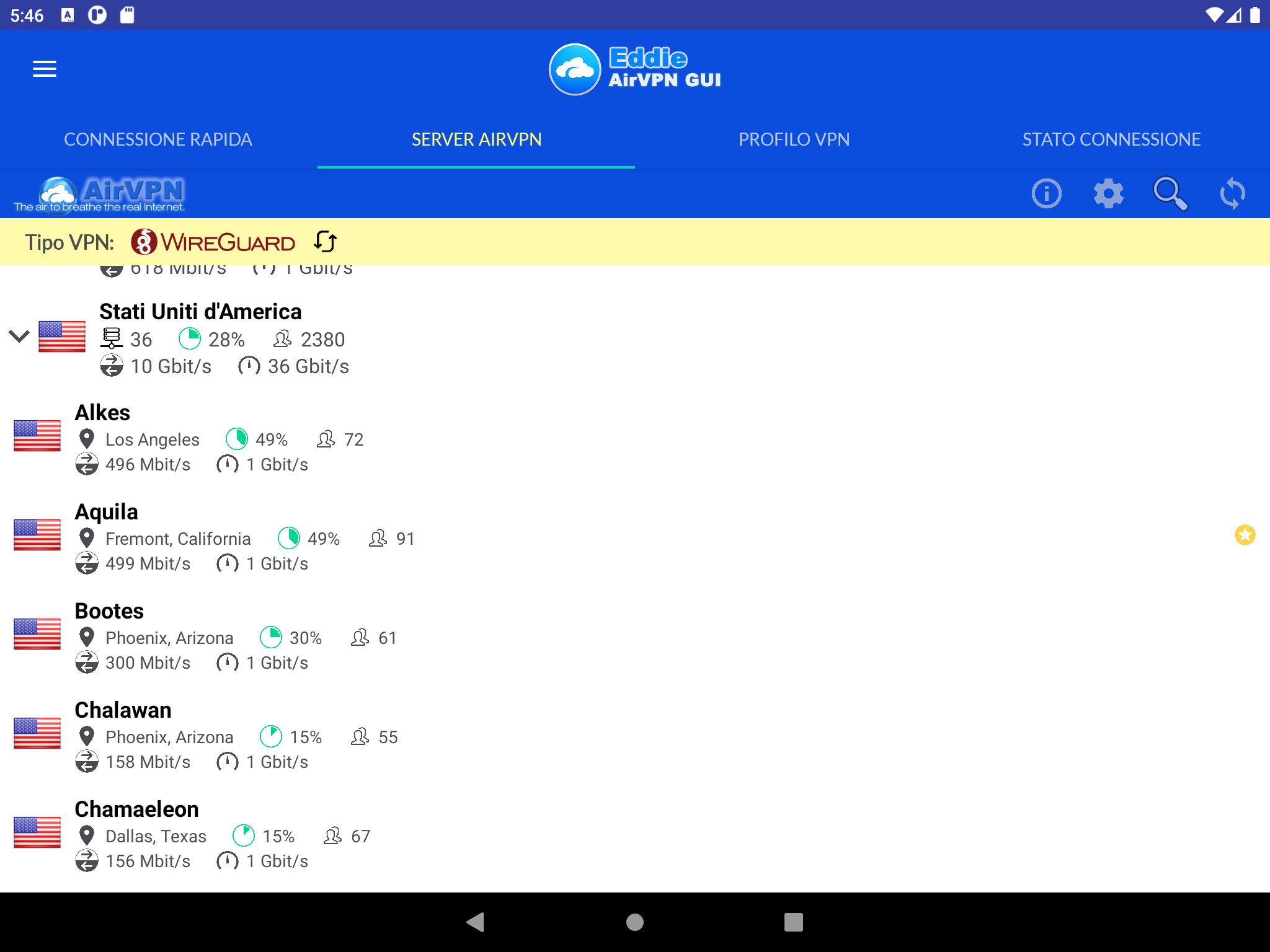Tap Wi-Fi status bar icon
Viewport: 1270px width, 952px height.
click(x=1214, y=15)
